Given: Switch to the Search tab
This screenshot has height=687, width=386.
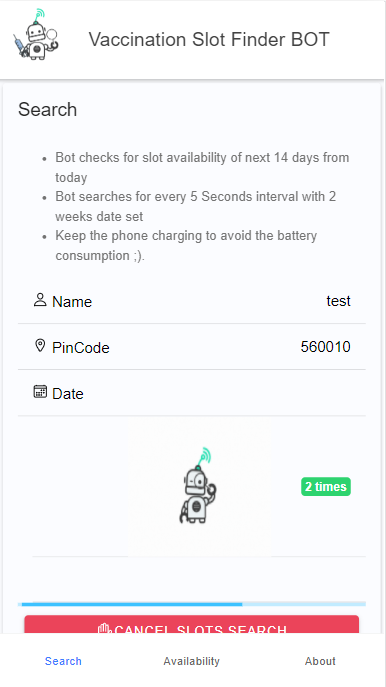Looking at the screenshot, I should coord(64,661).
